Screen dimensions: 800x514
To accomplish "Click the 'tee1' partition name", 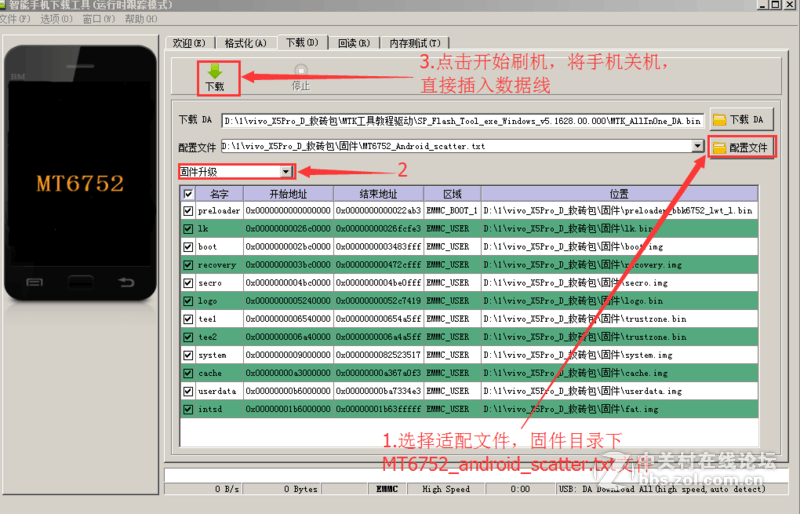I will [x=207, y=319].
